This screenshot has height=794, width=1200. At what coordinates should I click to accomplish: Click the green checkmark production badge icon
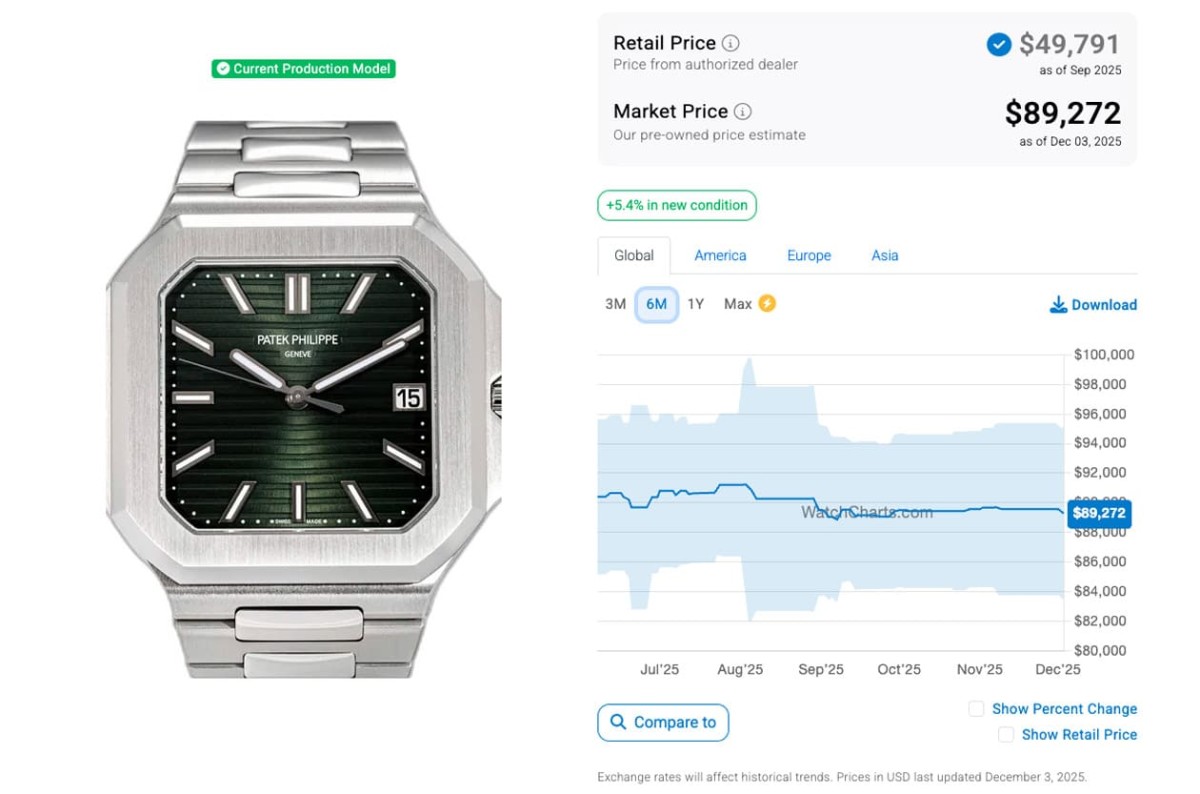pos(222,69)
